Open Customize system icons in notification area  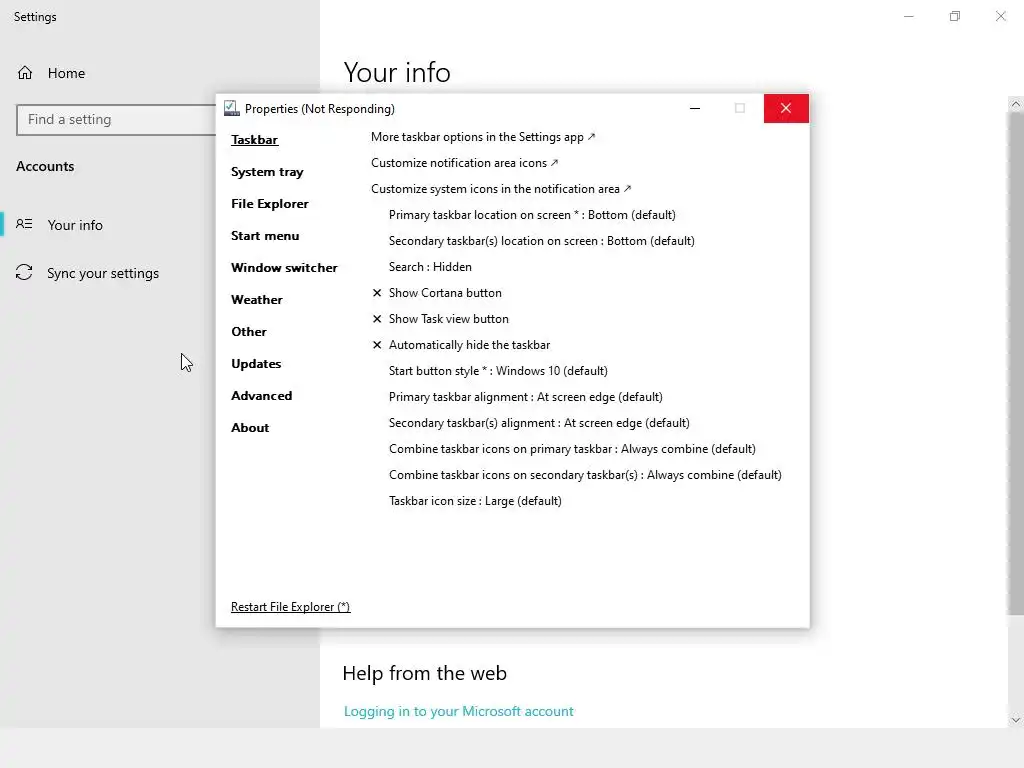pyautogui.click(x=501, y=189)
